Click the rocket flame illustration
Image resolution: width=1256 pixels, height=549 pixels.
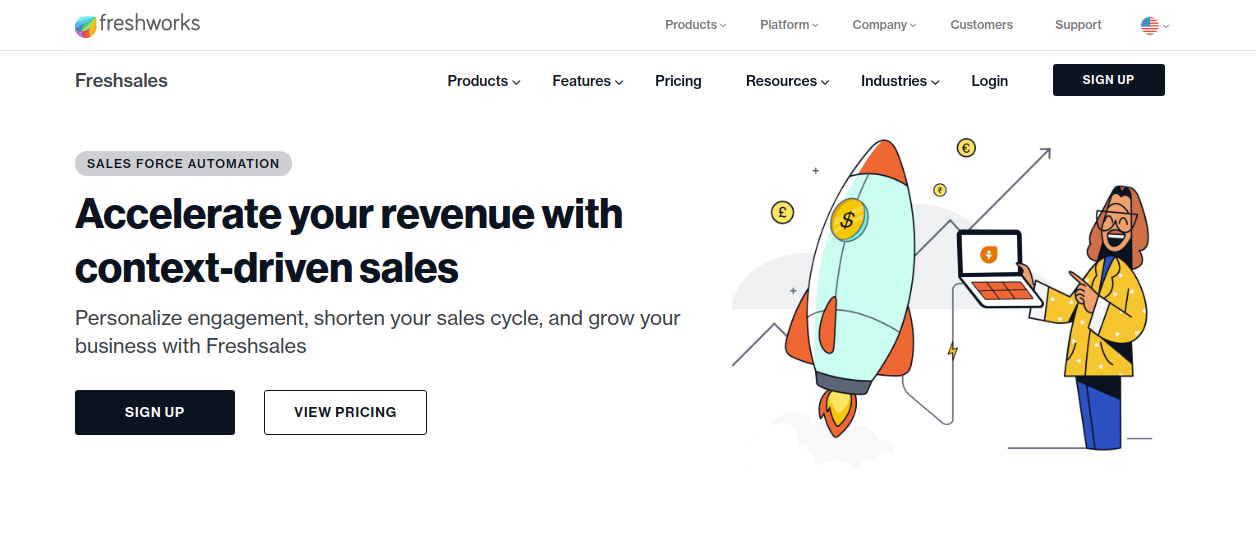coord(838,410)
